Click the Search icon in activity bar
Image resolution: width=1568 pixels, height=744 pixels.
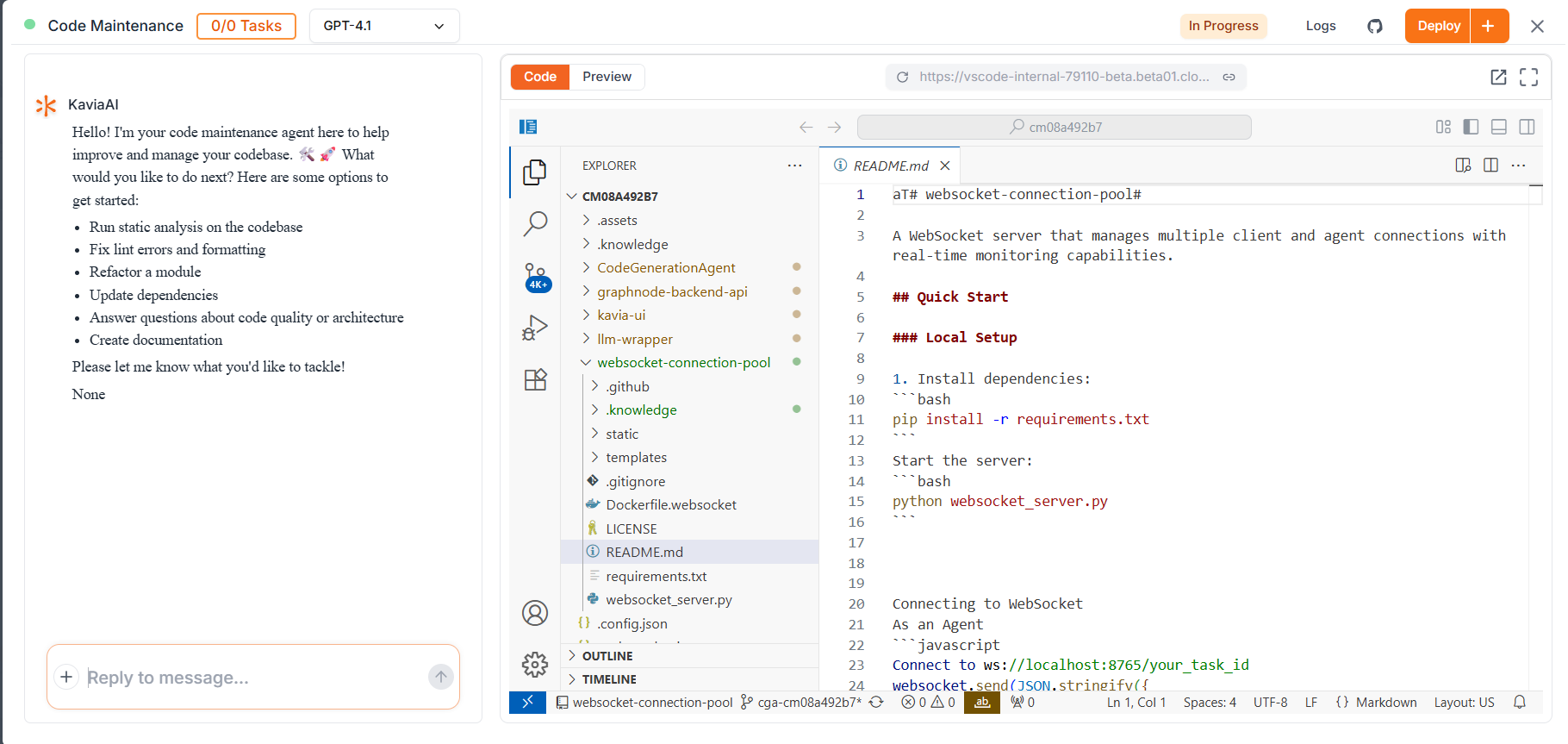click(x=535, y=223)
